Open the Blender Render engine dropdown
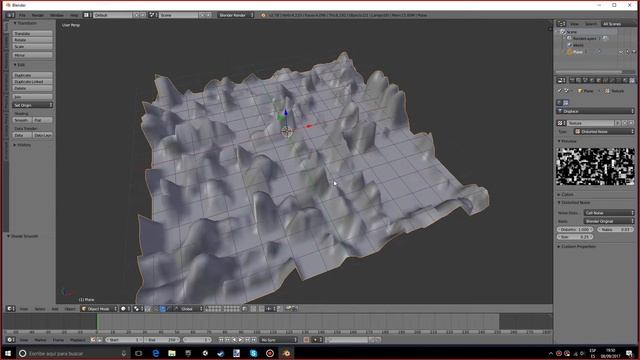 tap(236, 15)
